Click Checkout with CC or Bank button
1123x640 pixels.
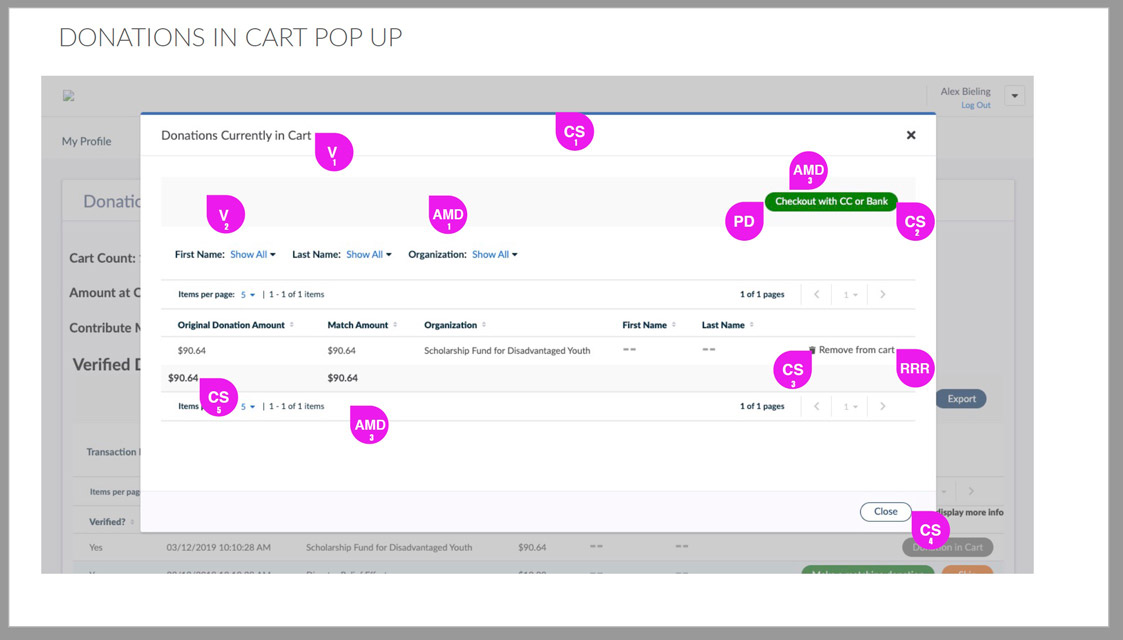coord(831,201)
